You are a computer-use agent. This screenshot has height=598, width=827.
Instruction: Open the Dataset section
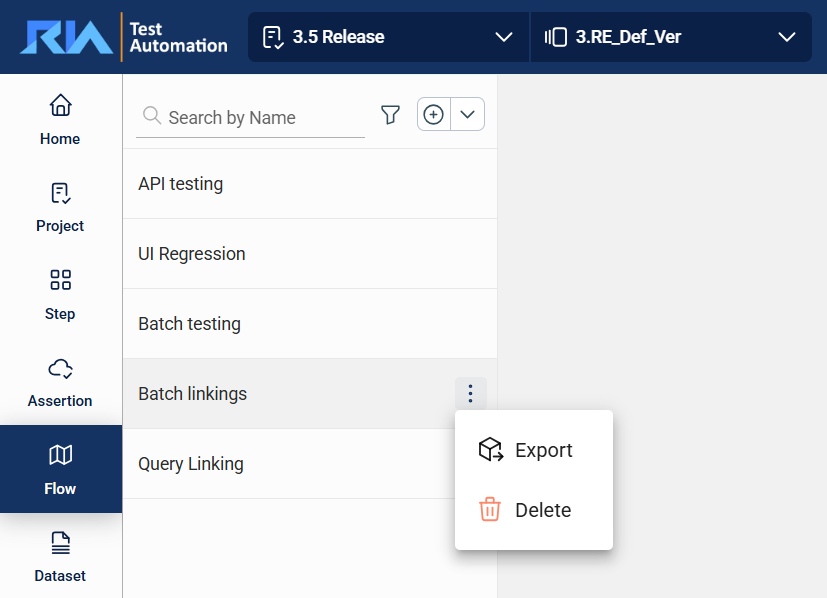(60, 556)
